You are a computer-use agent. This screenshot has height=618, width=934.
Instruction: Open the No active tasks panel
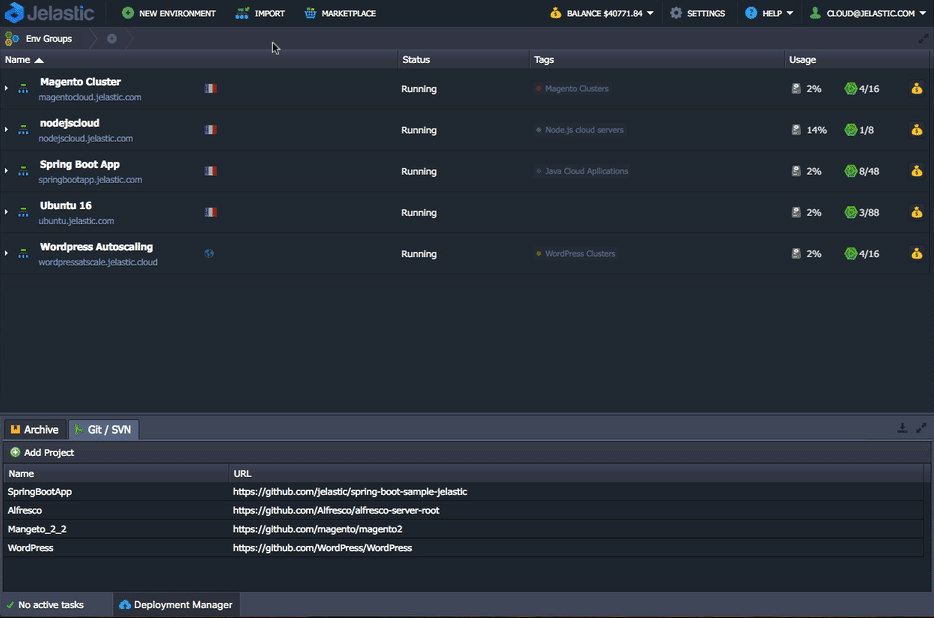tap(45, 605)
